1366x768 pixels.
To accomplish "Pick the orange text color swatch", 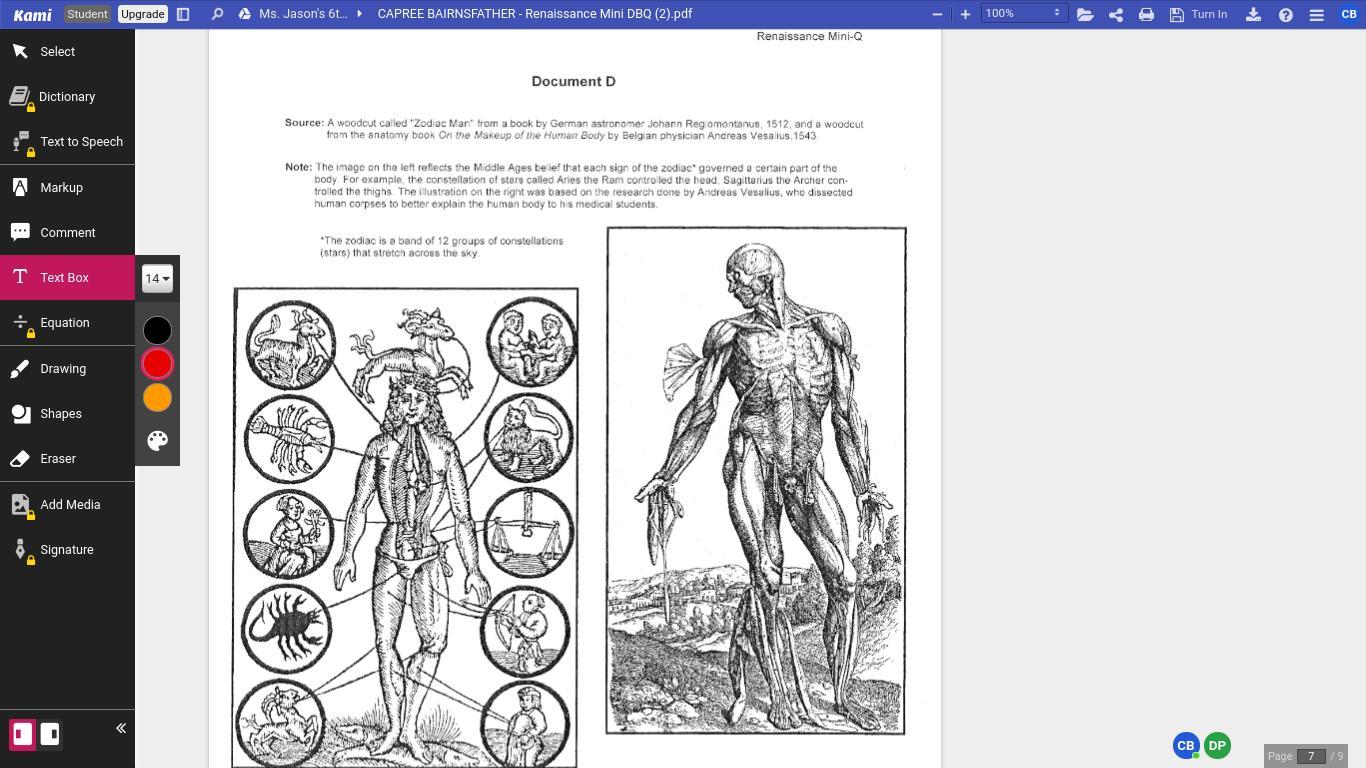I will pos(157,398).
